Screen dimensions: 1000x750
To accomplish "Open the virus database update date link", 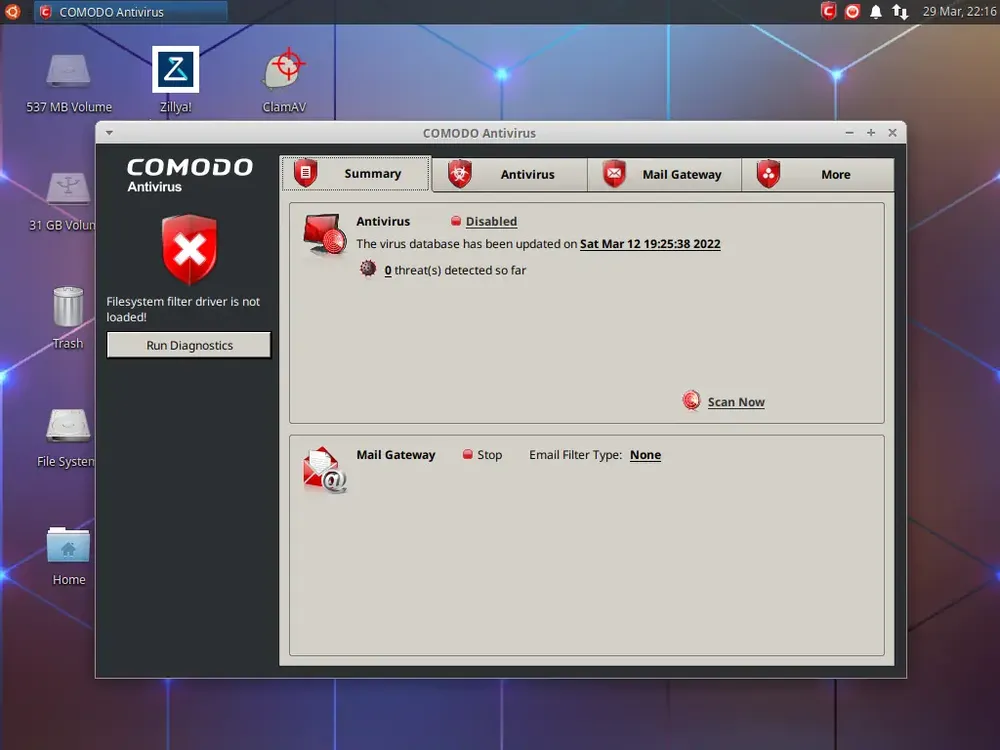I will [650, 244].
